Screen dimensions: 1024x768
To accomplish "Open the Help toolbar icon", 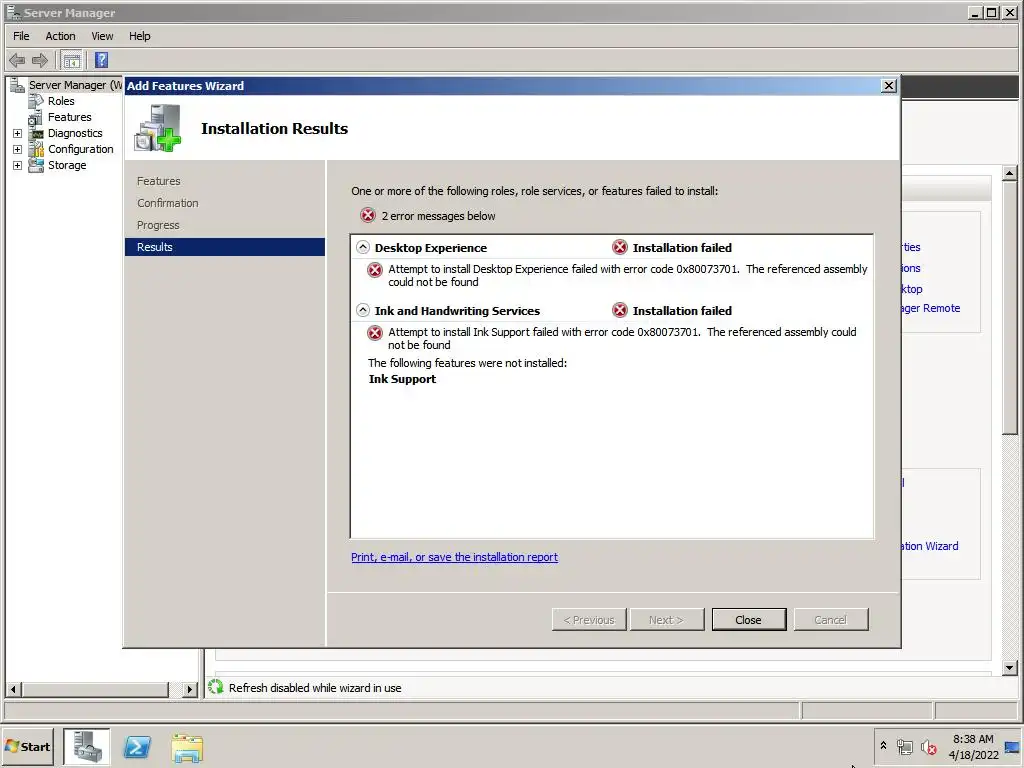I will tap(101, 61).
